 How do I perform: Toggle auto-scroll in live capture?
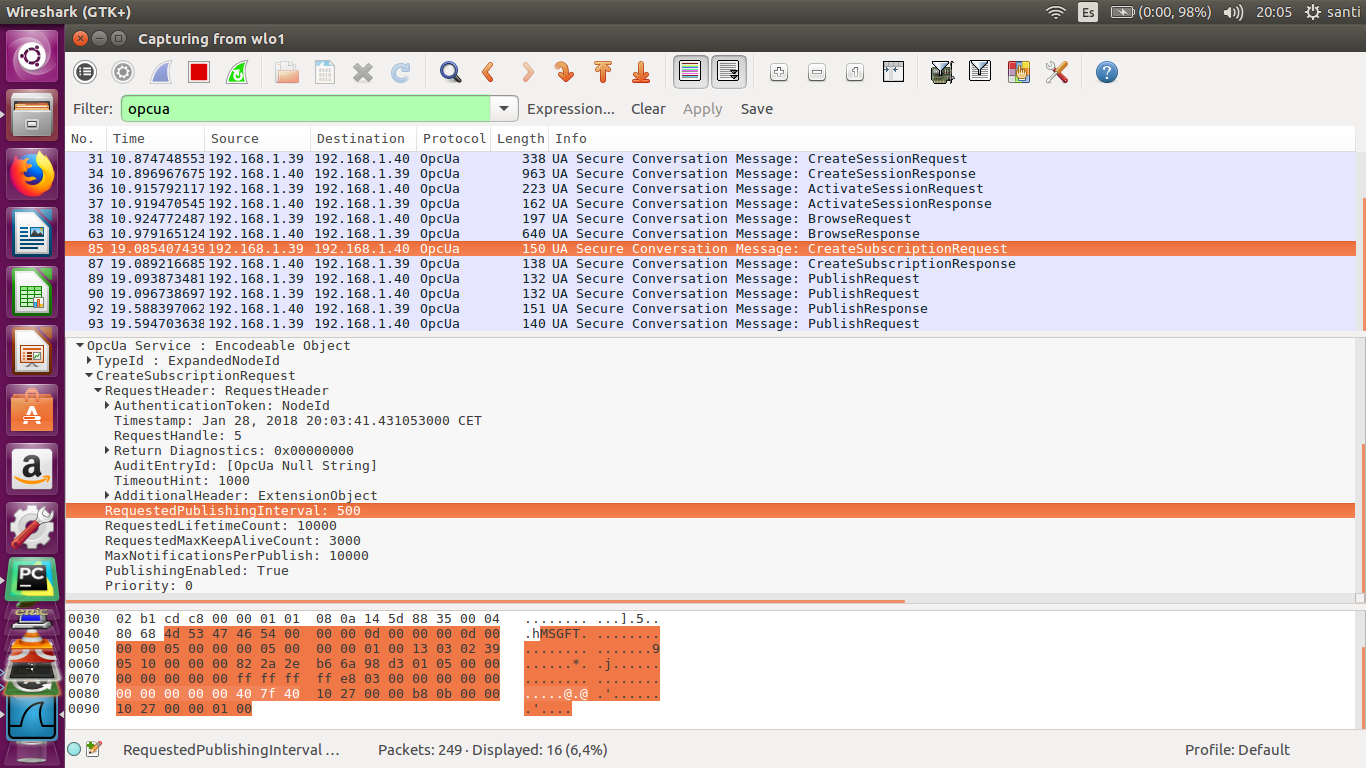tap(728, 71)
